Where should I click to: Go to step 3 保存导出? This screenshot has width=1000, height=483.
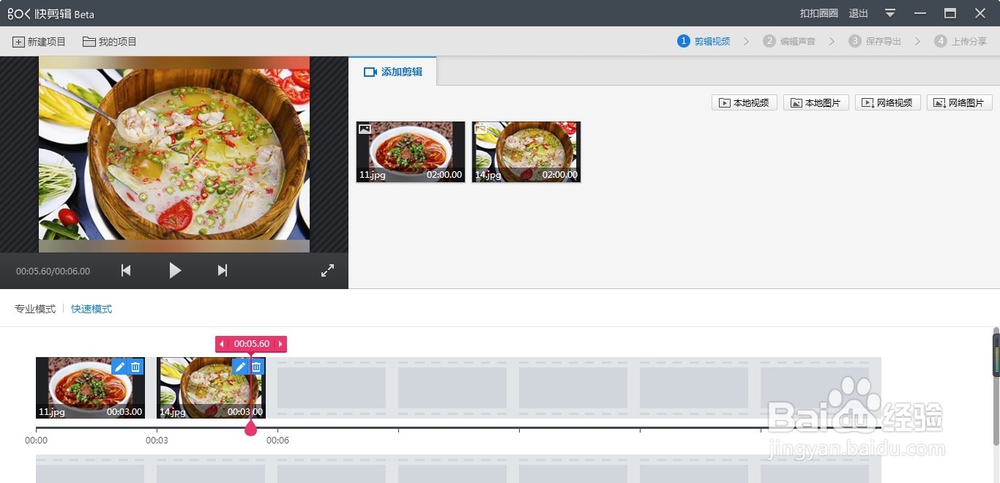click(874, 41)
